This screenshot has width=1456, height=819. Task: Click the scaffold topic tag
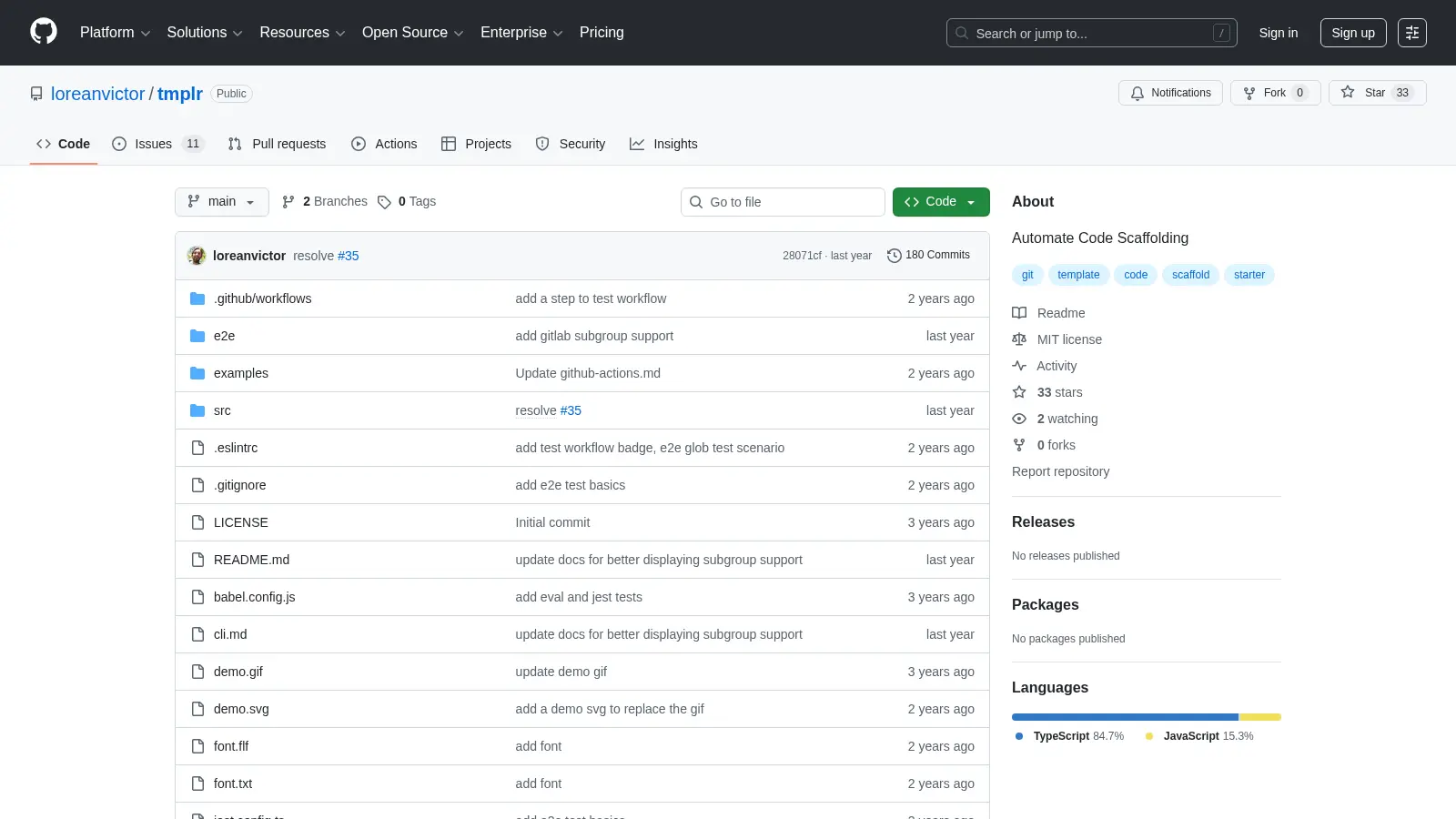click(x=1190, y=275)
